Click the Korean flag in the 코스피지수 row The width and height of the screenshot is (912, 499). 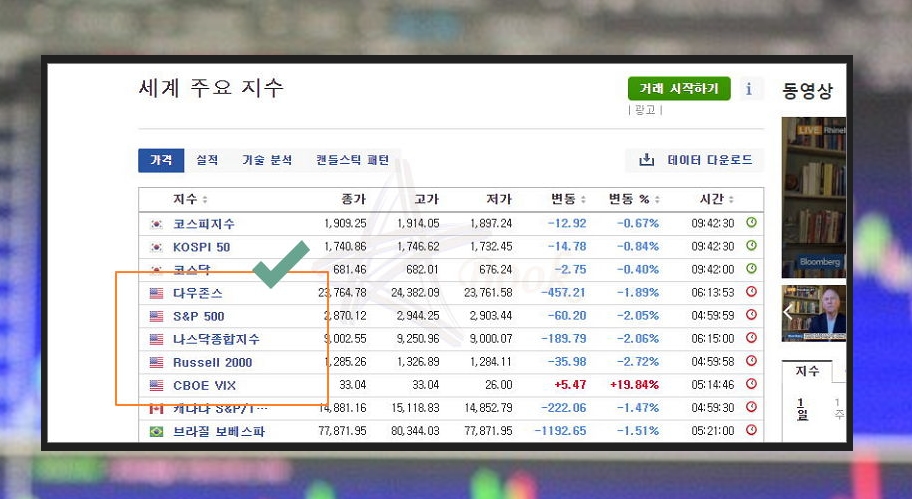click(156, 224)
